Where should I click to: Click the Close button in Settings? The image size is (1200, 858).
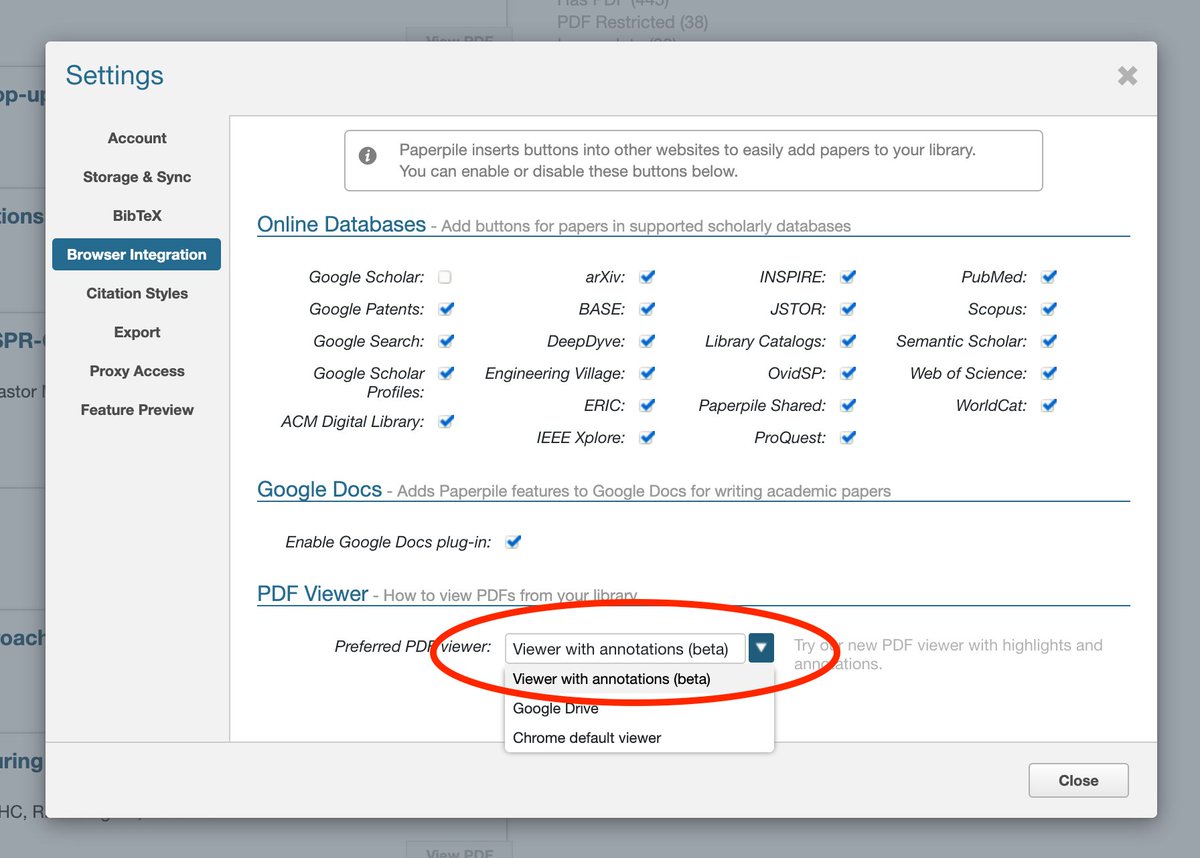pos(1078,780)
